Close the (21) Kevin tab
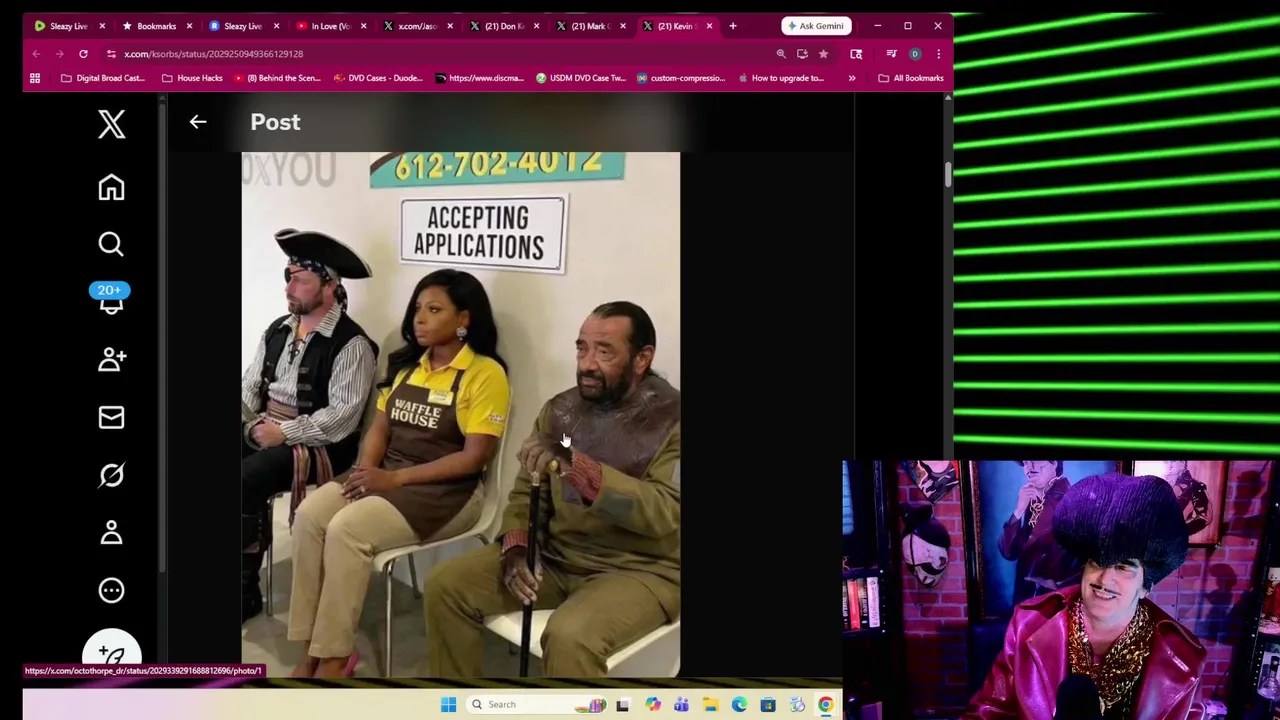 (x=709, y=26)
